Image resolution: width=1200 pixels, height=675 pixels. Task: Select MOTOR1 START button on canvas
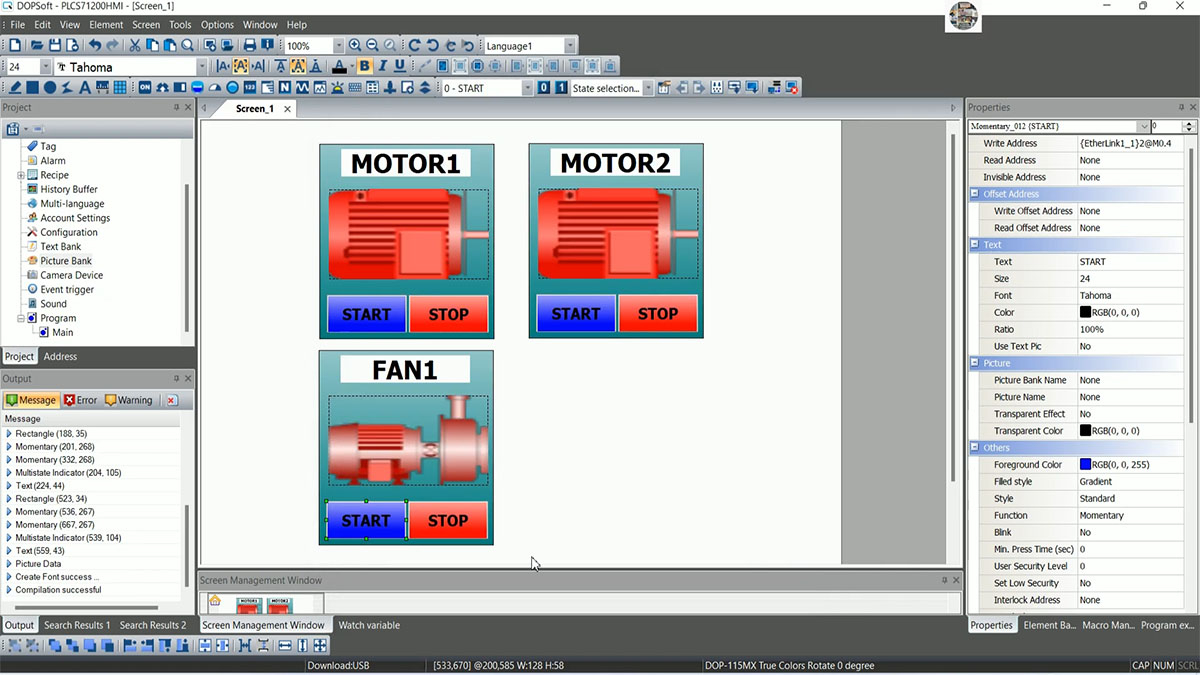pyautogui.click(x=366, y=314)
